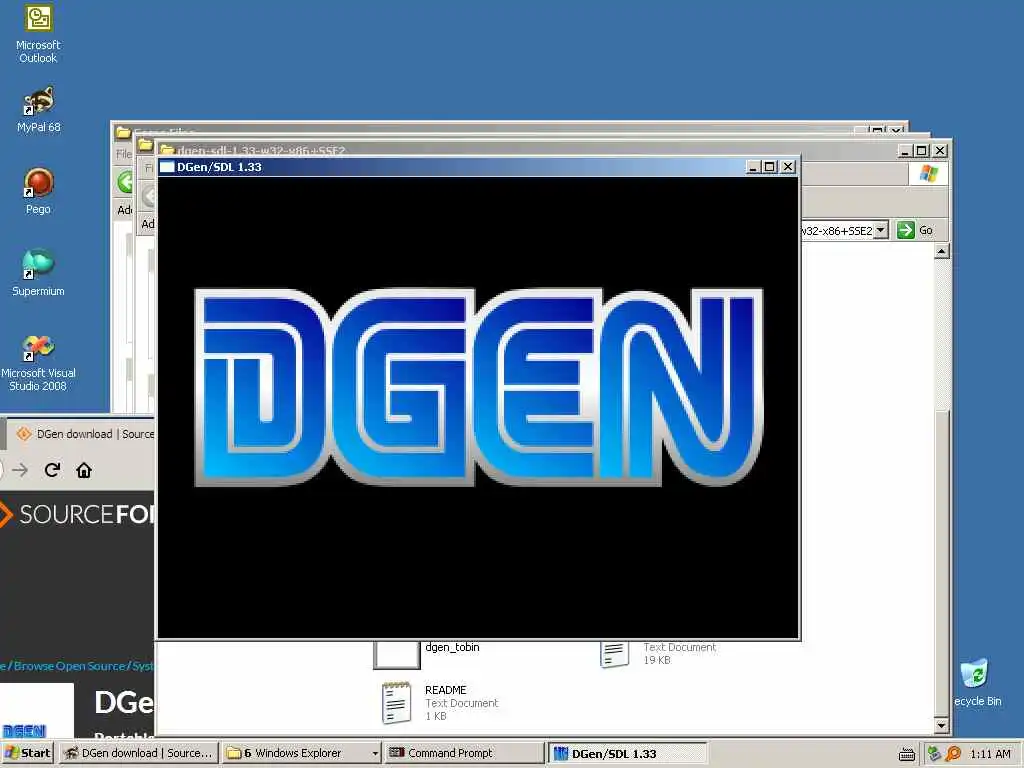Screen dimensions: 1024x768
Task: Click the Go button in Explorer
Action: click(916, 230)
